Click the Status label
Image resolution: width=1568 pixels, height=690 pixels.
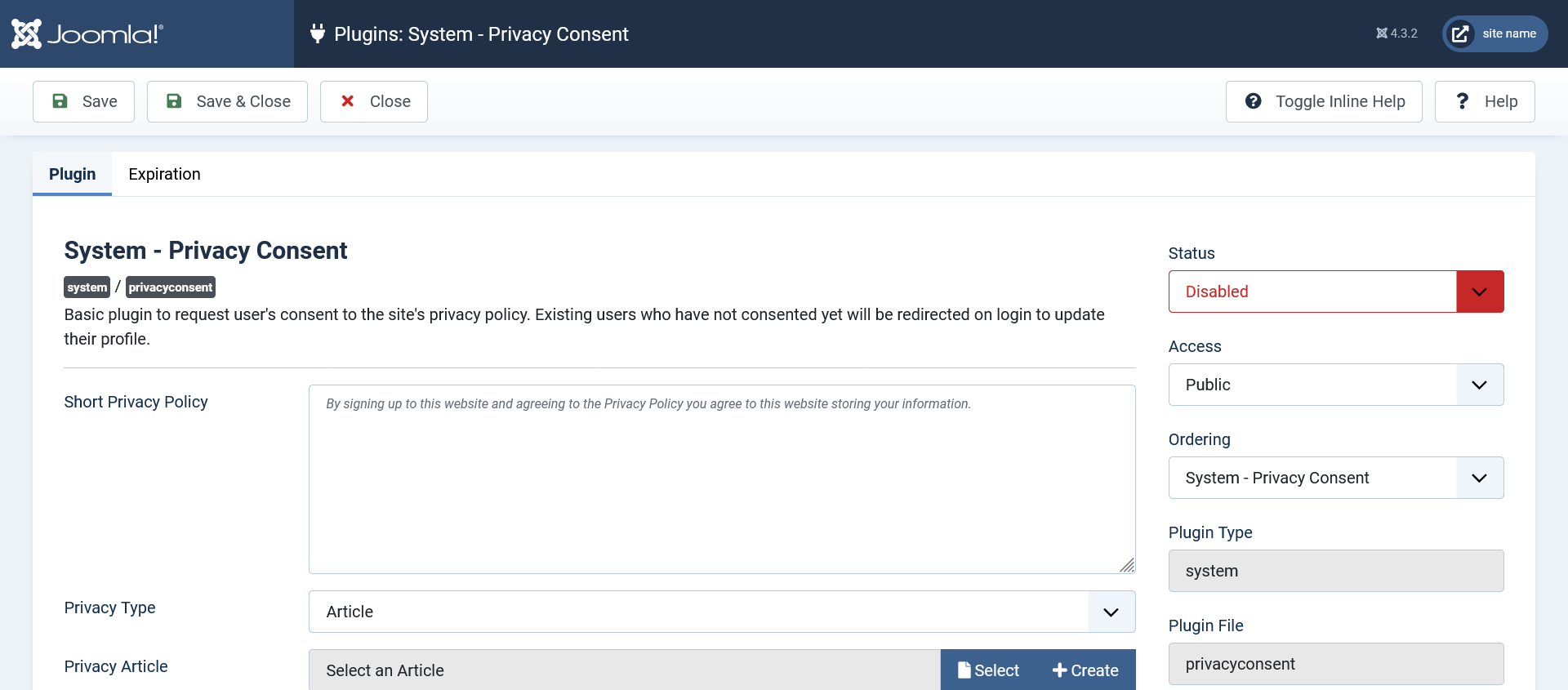click(x=1192, y=253)
